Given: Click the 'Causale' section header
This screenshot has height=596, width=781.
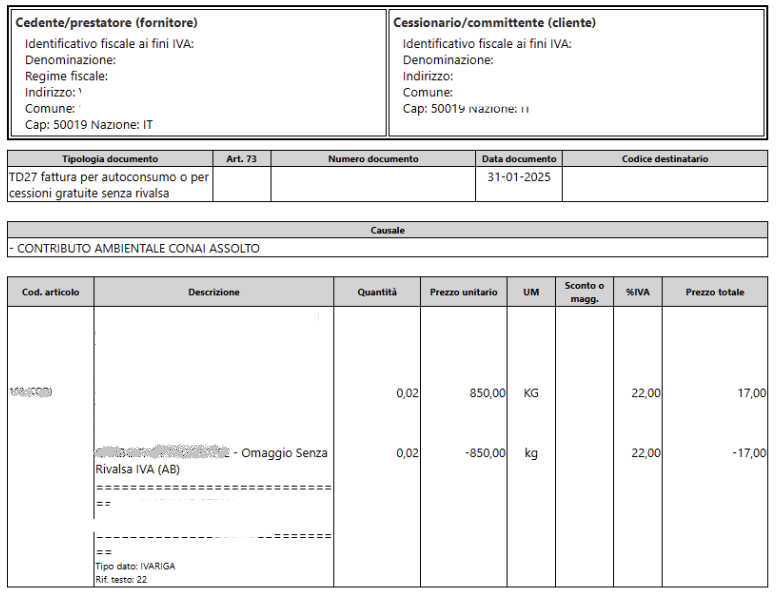Looking at the screenshot, I should pos(388,231).
